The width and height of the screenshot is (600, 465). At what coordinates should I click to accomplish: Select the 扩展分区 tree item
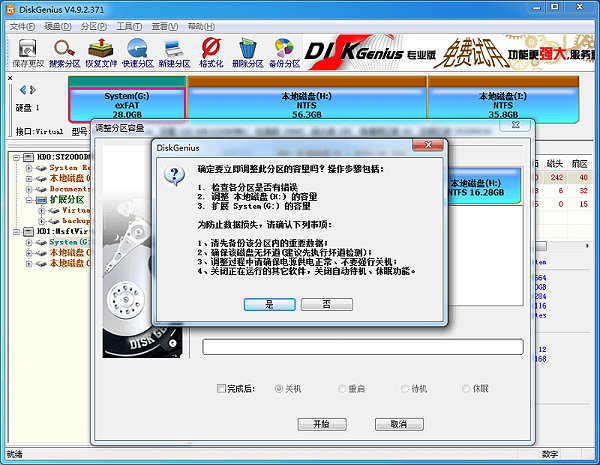(x=67, y=200)
